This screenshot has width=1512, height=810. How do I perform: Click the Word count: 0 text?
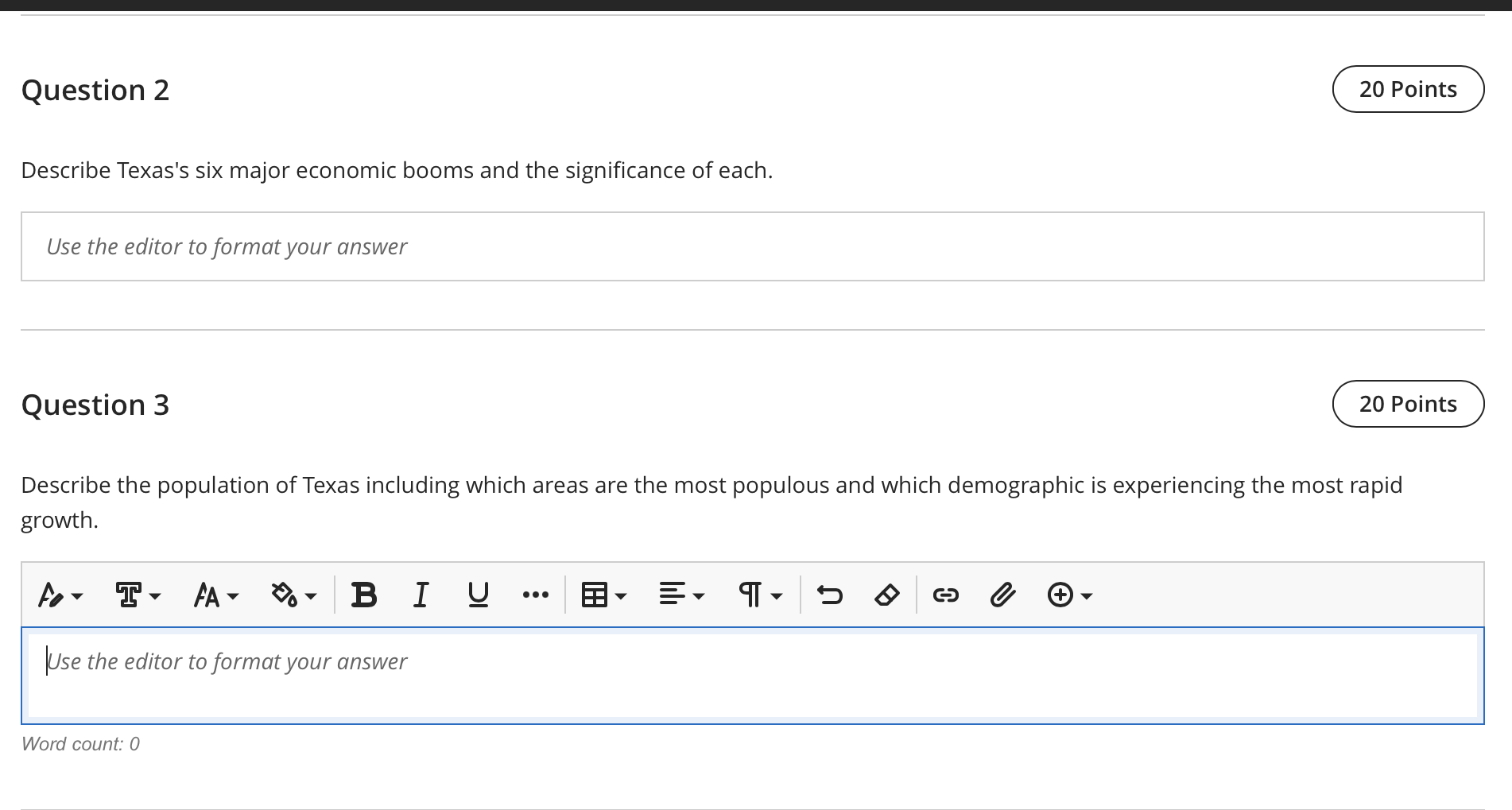click(80, 744)
